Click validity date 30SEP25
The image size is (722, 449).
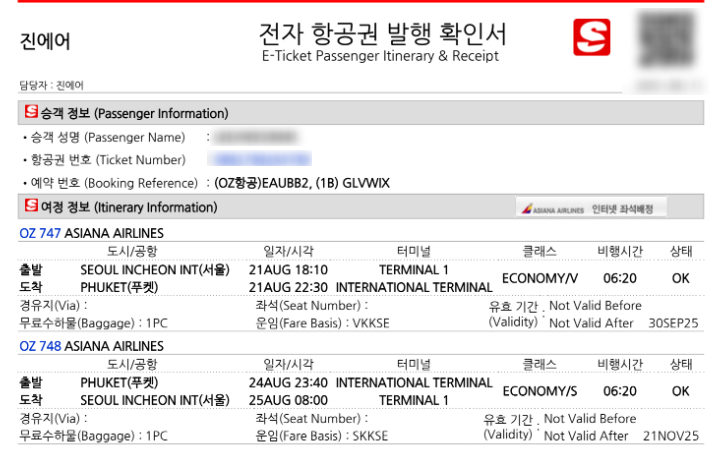[673, 323]
